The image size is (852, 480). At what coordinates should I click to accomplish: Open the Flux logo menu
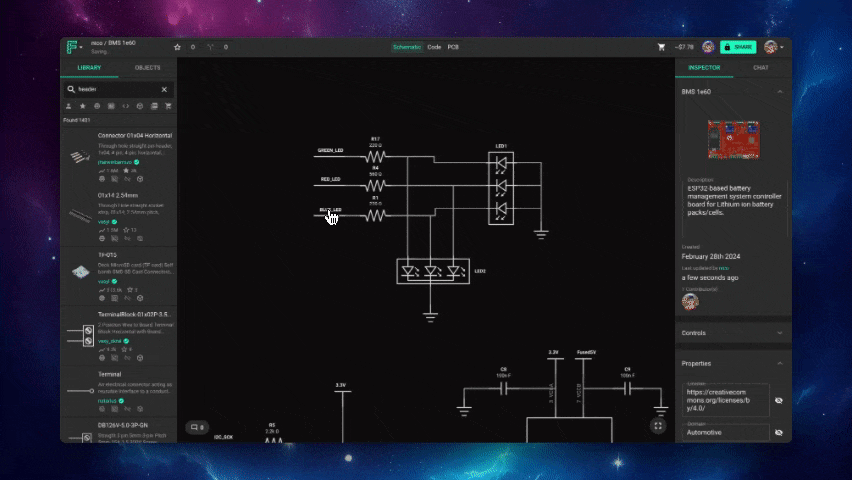point(74,47)
